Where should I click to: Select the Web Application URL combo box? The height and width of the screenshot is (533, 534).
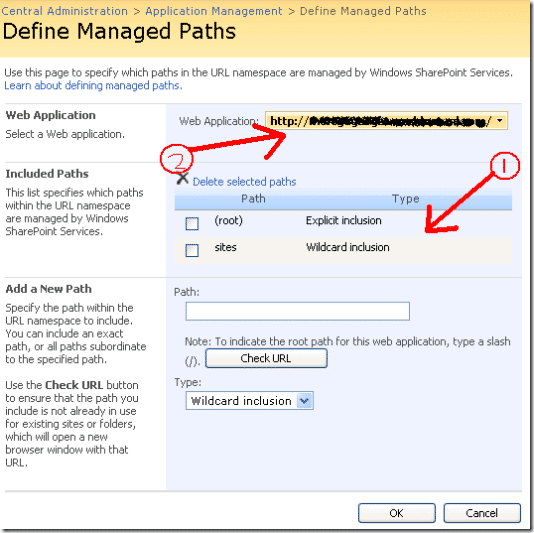coord(386,121)
